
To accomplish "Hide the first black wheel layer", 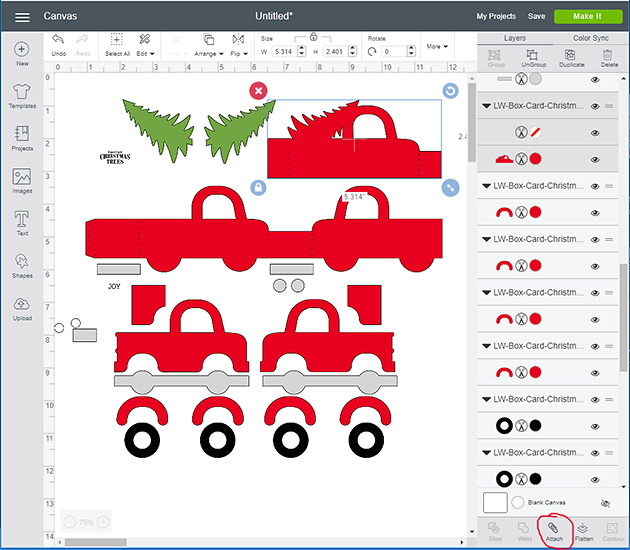I will [595, 427].
